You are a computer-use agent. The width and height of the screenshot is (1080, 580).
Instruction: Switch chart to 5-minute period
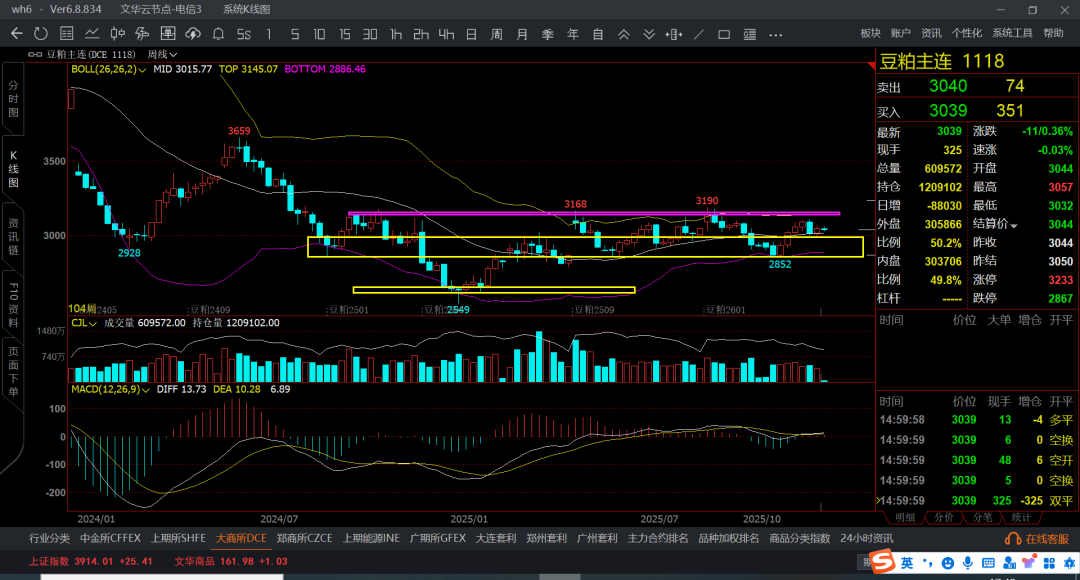point(294,34)
